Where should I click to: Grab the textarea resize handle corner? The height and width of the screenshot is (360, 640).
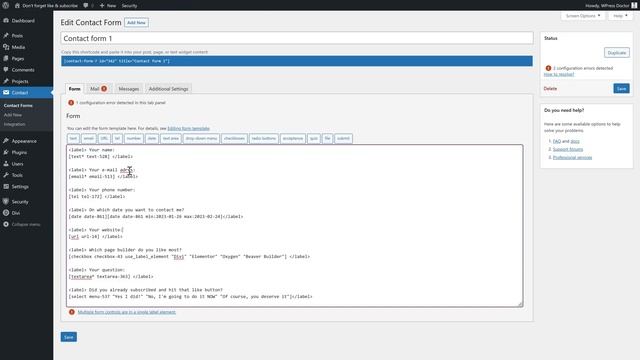pyautogui.click(x=520, y=304)
